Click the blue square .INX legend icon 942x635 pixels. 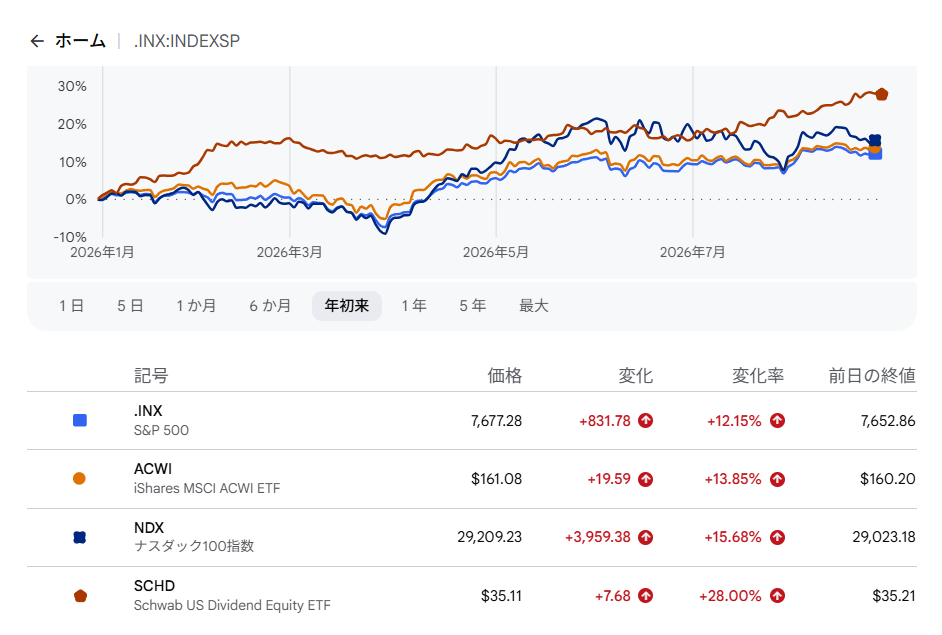79,421
